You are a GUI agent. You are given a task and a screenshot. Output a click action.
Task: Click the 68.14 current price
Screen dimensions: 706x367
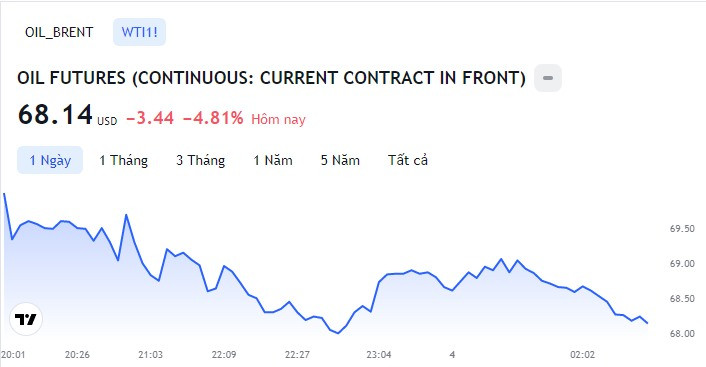coord(55,114)
